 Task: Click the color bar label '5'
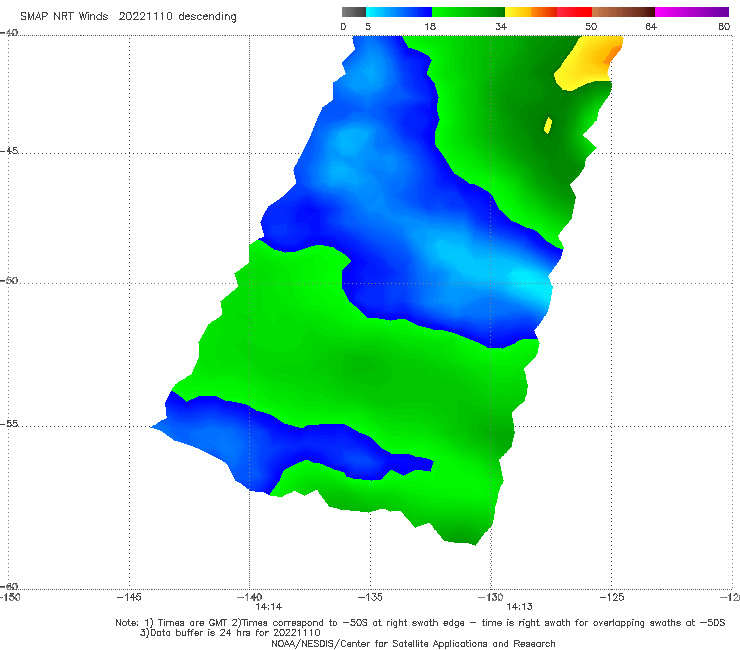click(x=368, y=26)
